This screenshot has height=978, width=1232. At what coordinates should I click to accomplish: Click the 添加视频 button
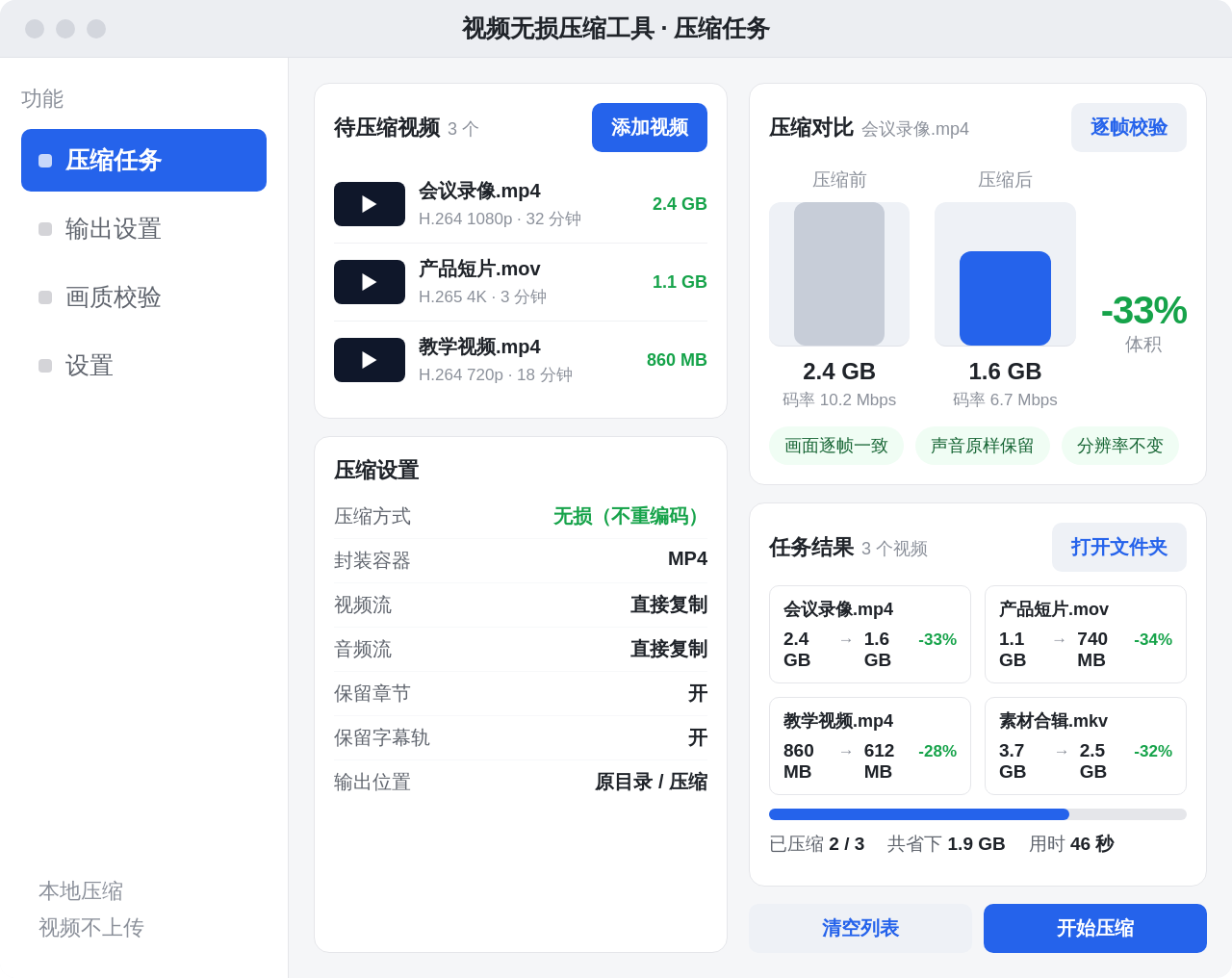click(650, 127)
